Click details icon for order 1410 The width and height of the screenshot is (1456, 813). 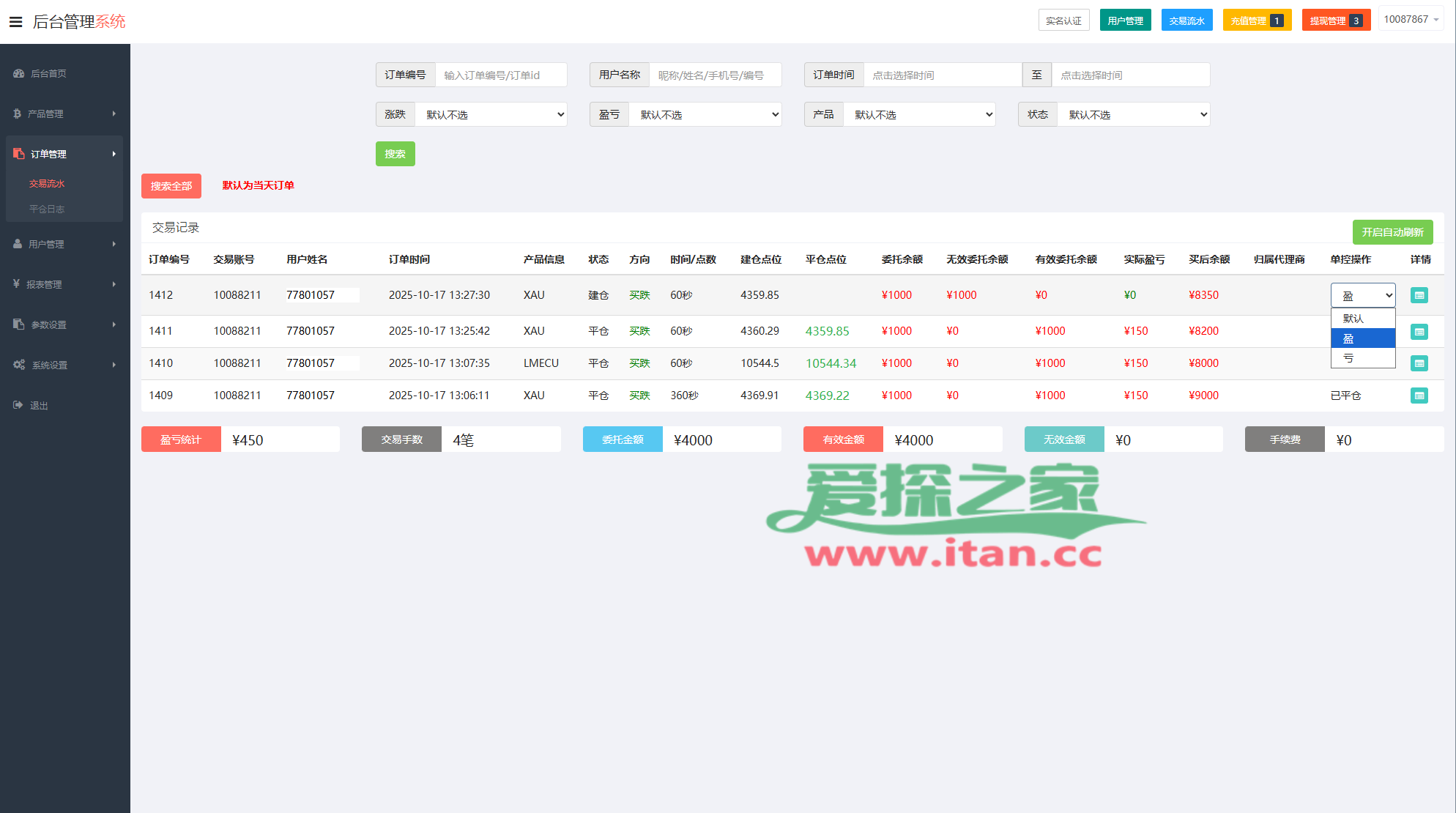point(1419,363)
